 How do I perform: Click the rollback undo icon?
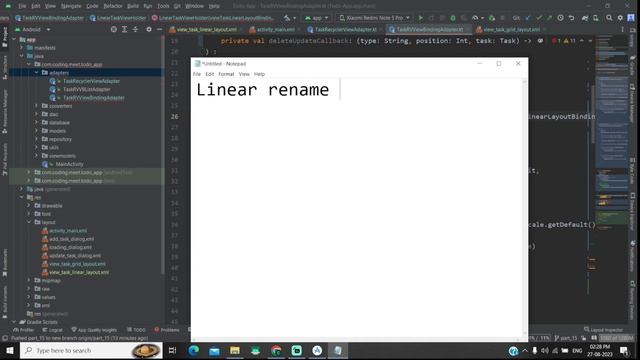[571, 18]
